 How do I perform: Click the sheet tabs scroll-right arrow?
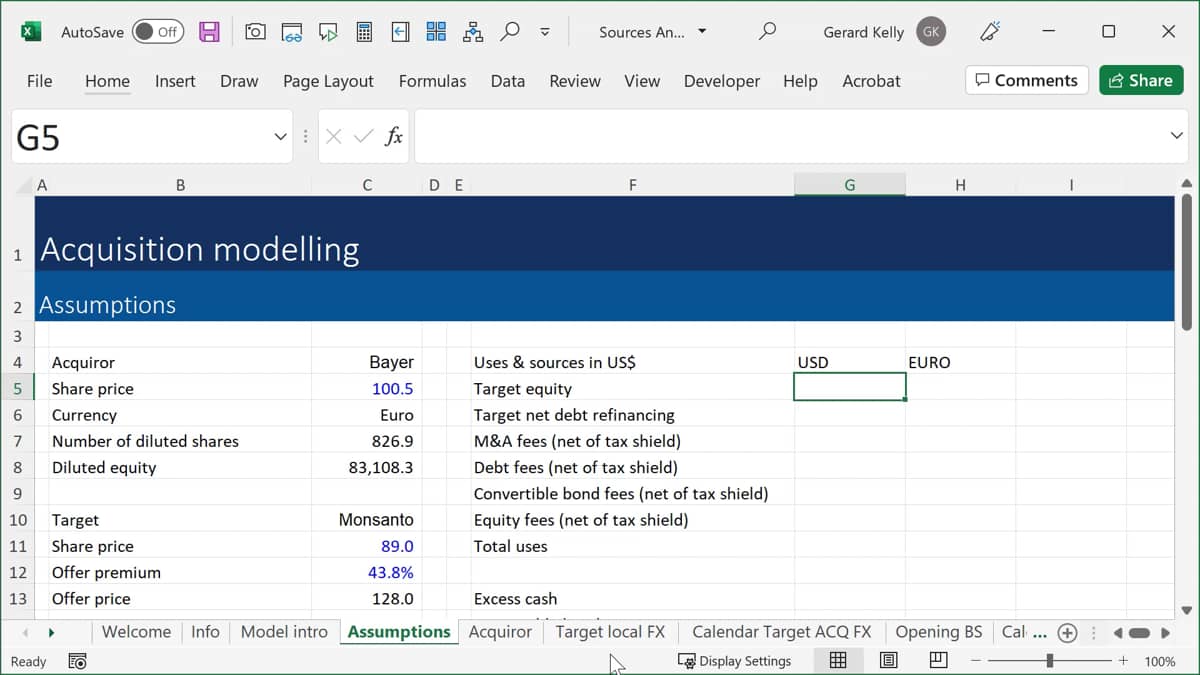[x=51, y=632]
